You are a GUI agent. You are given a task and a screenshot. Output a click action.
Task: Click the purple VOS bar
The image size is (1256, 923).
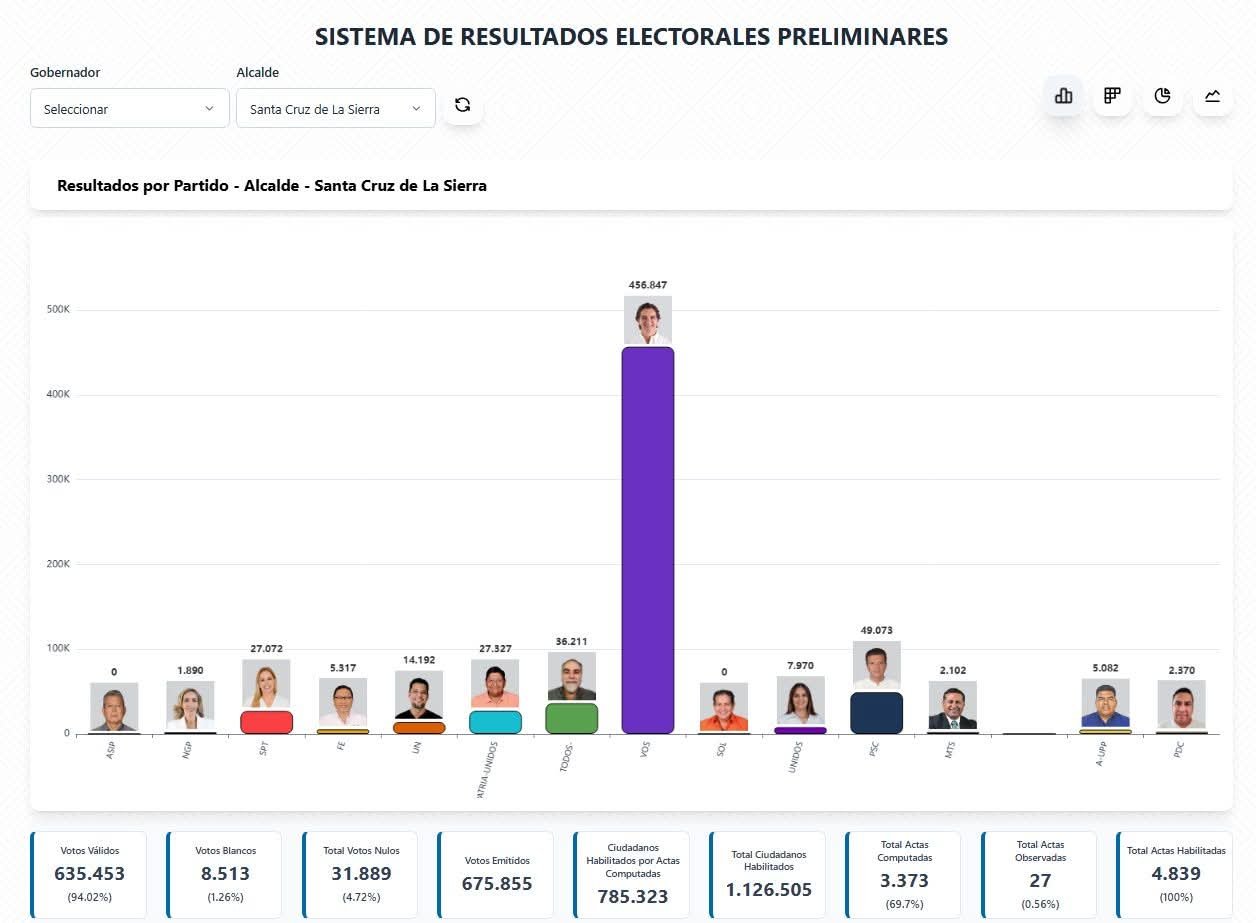coord(648,540)
